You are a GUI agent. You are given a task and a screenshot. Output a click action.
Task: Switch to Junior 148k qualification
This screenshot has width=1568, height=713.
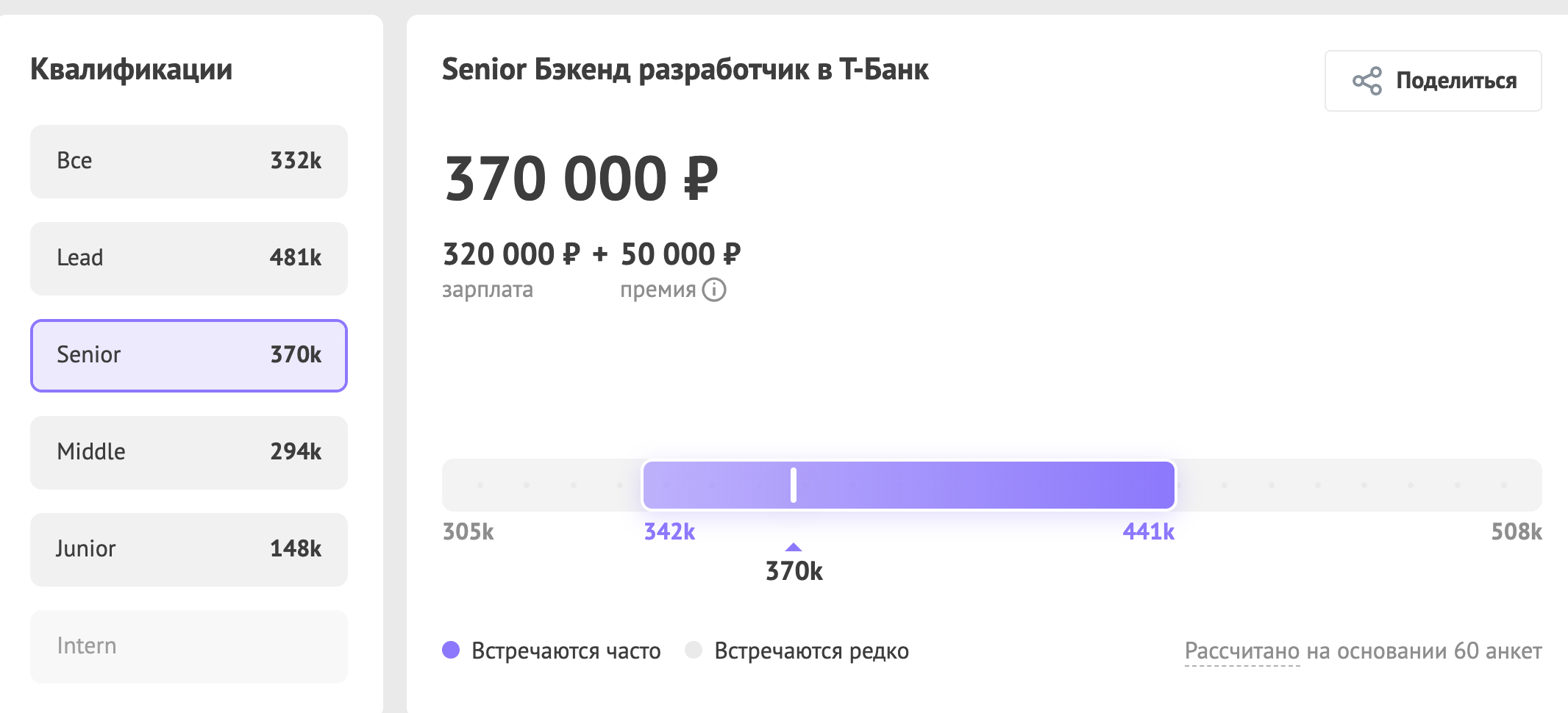pos(188,549)
